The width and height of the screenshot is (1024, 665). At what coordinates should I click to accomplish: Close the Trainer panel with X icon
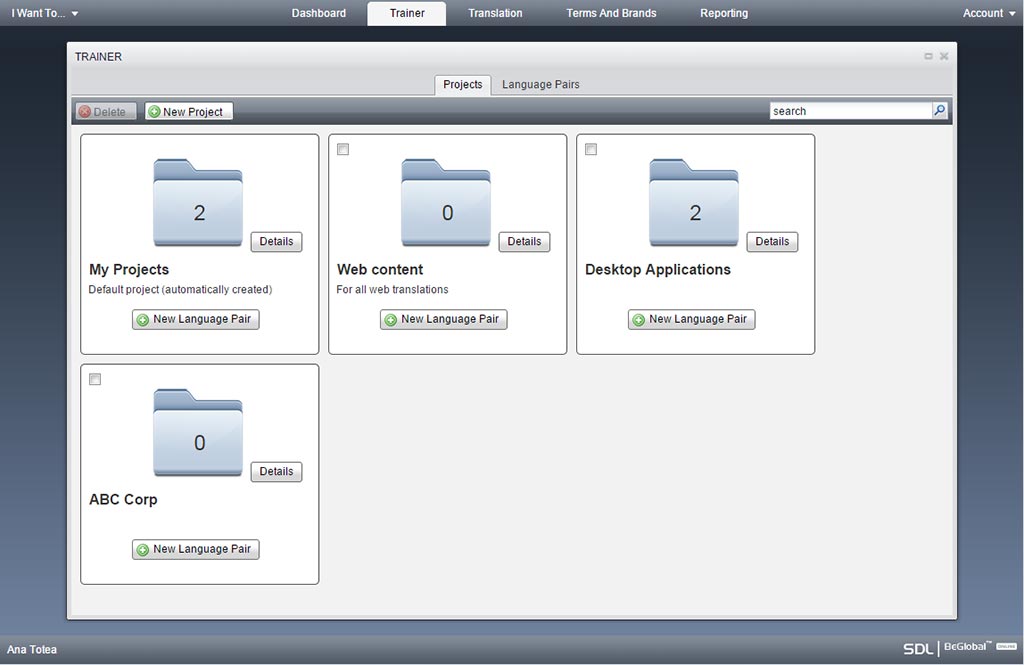pos(944,57)
